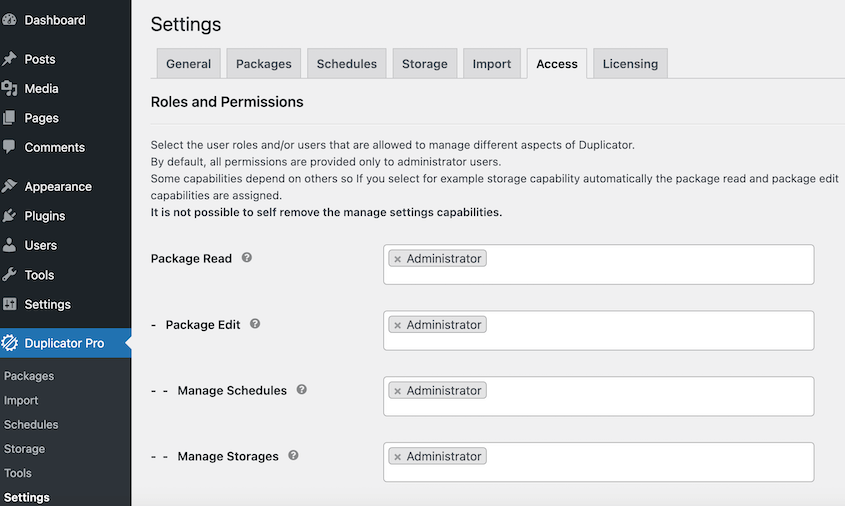
Task: Click the Comments speech bubble icon
Action: click(x=9, y=147)
